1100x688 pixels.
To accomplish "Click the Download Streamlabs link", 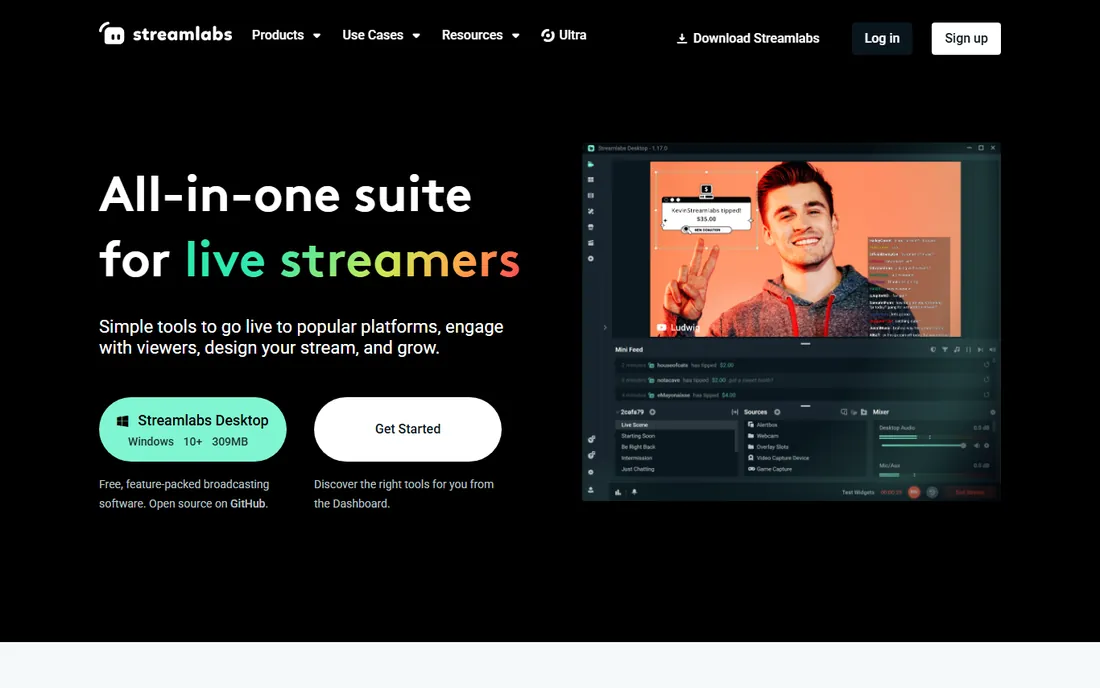I will (748, 39).
